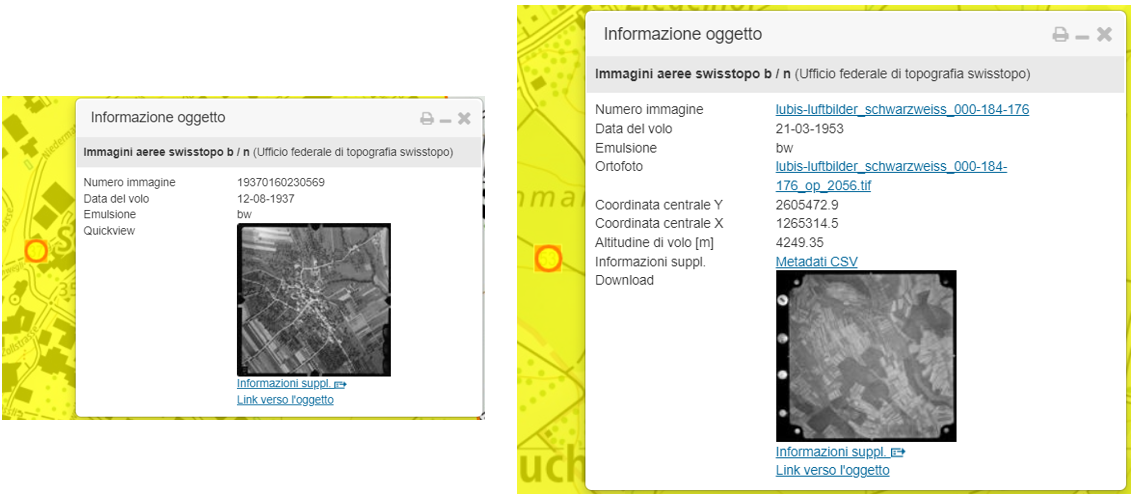
Task: Click the Download label in 1953 popup
Action: click(624, 280)
